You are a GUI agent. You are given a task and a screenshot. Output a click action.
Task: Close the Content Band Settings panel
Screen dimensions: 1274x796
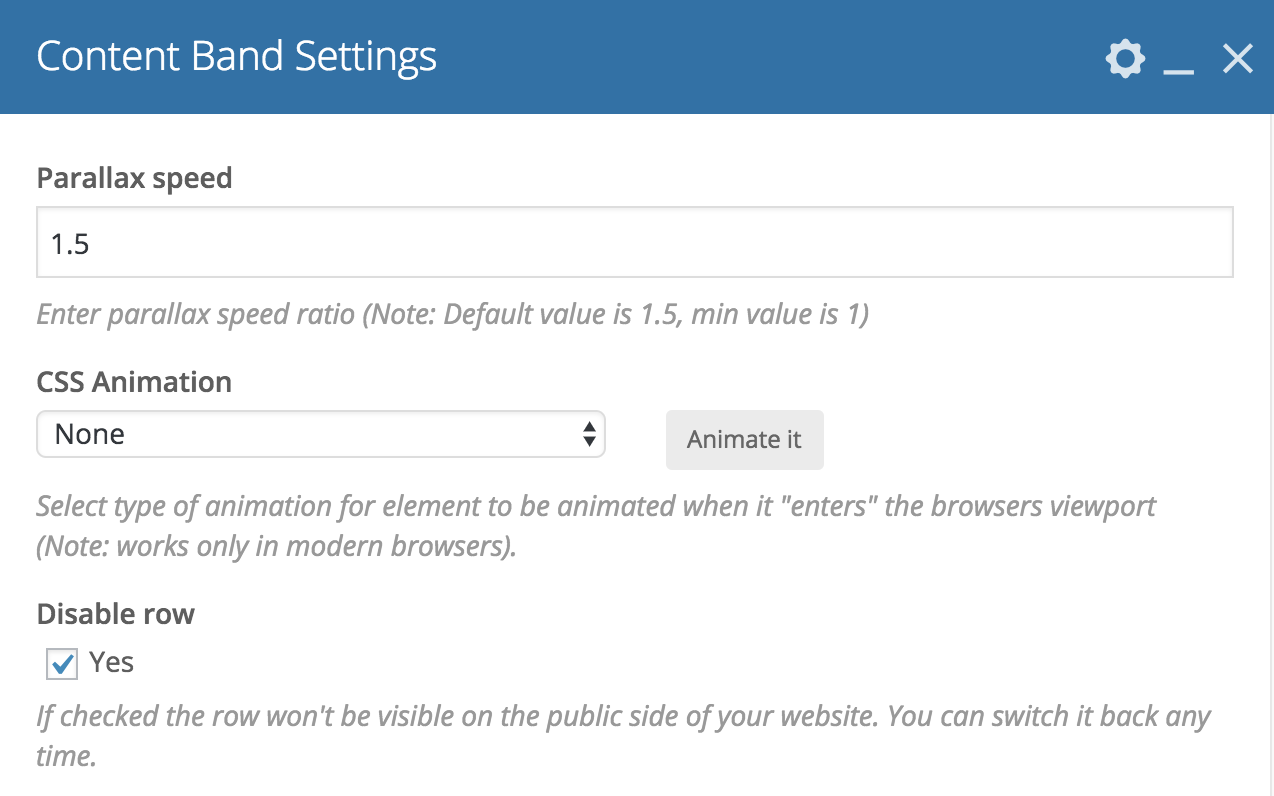[1238, 59]
